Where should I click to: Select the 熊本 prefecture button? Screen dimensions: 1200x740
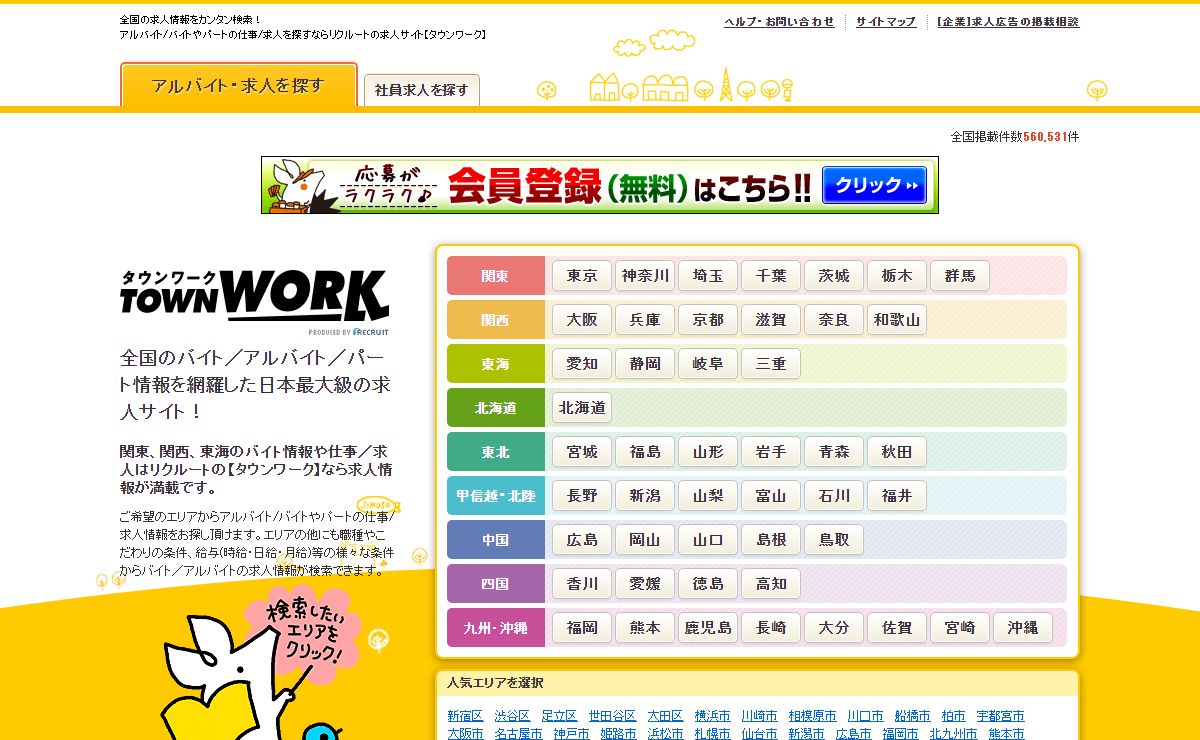coord(645,628)
